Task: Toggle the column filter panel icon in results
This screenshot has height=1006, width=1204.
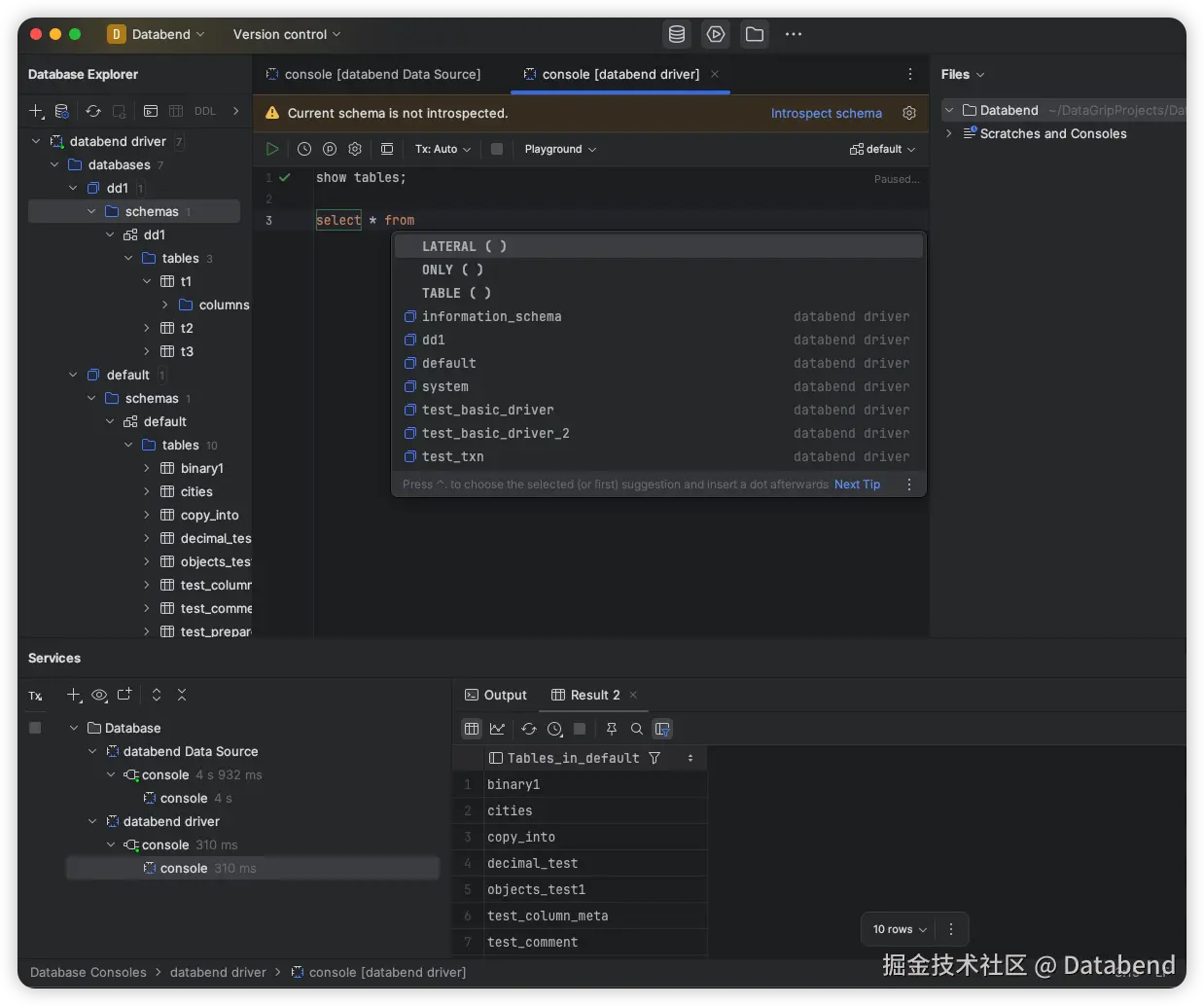Action: (x=662, y=729)
